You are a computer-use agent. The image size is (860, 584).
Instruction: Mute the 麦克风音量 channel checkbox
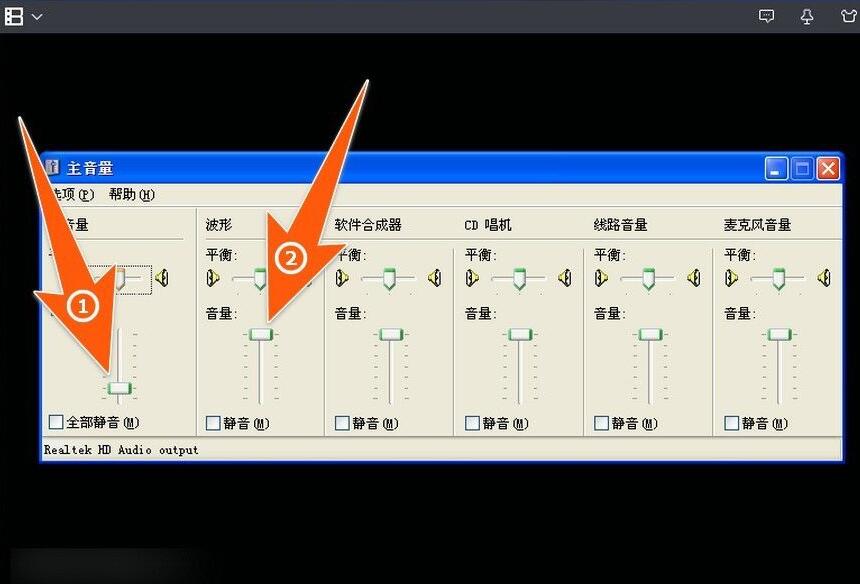coord(732,423)
